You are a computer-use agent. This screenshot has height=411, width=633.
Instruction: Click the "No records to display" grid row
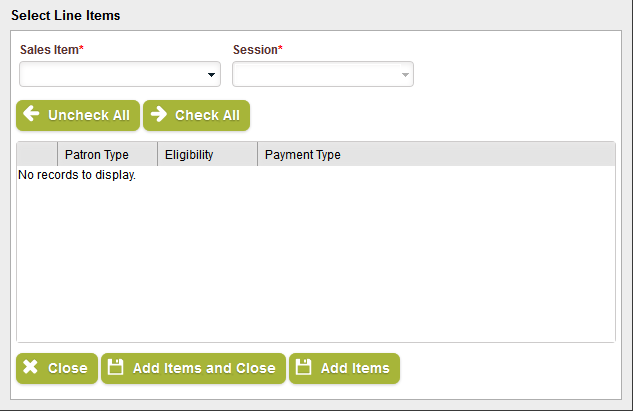[77, 175]
